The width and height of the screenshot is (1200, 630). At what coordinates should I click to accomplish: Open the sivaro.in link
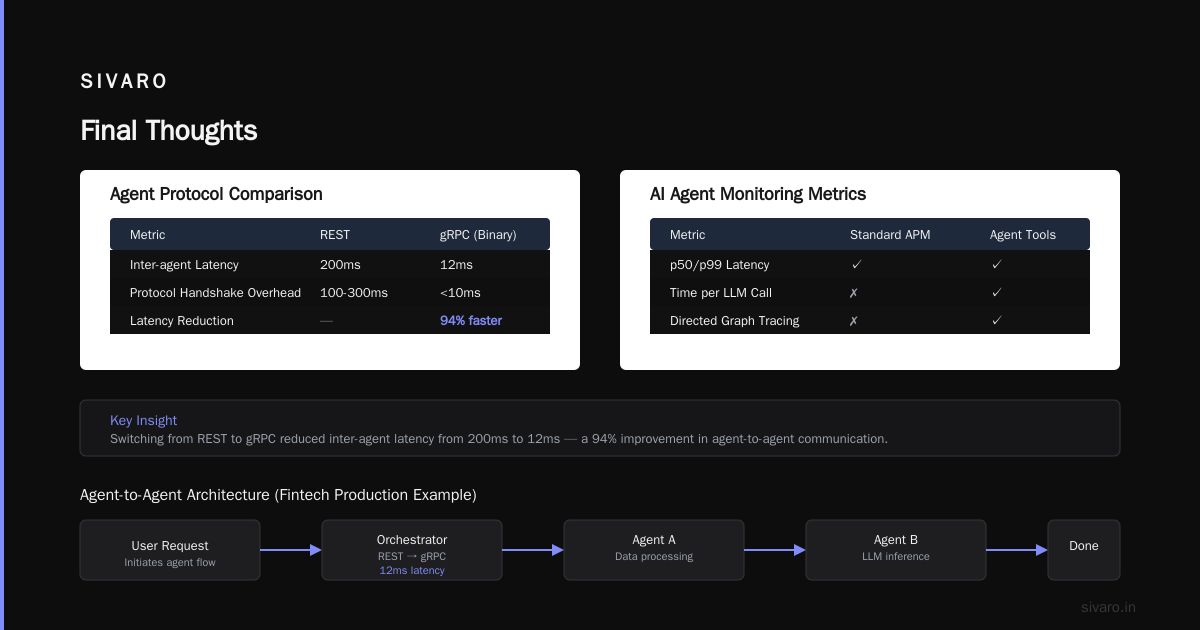click(1109, 607)
